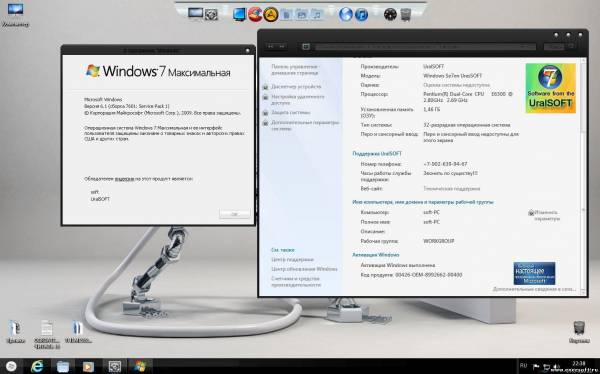
Task: Open the blue archive desktop icon at bottom
Action: click(x=78, y=332)
